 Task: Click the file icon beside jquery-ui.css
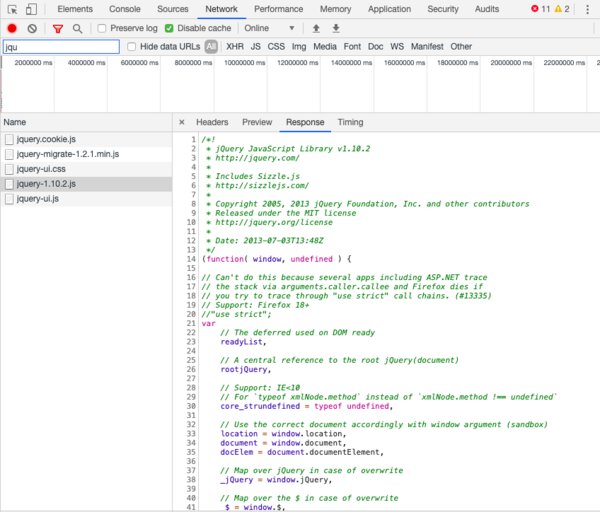(x=9, y=169)
